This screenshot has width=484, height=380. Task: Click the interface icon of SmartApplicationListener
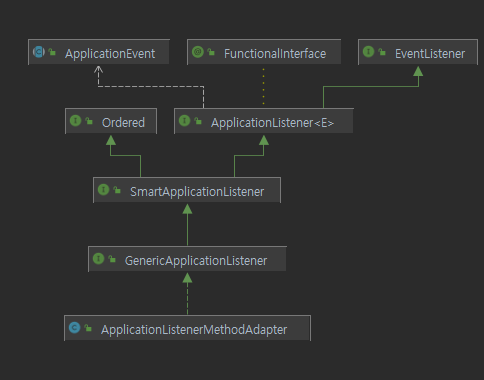103,190
